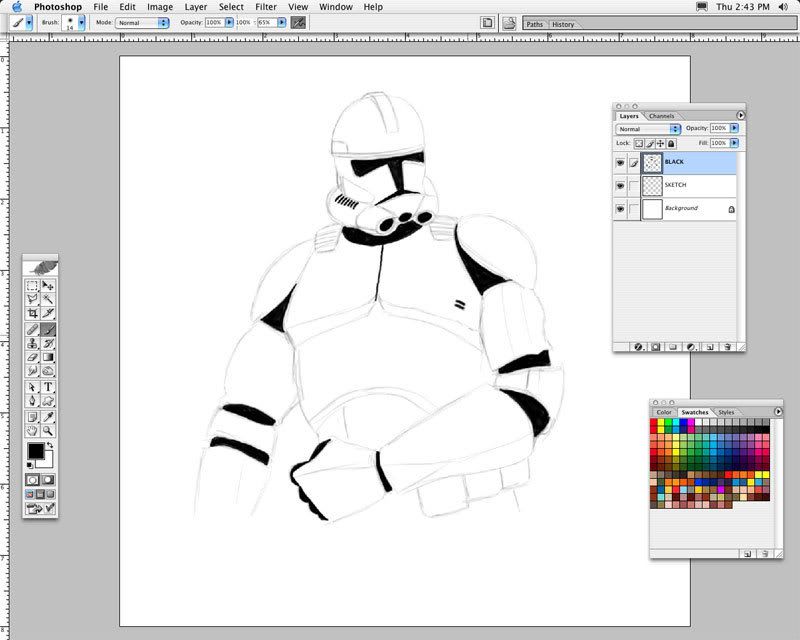Image resolution: width=800 pixels, height=640 pixels.
Task: Select the Notes tool
Action: tap(32, 417)
